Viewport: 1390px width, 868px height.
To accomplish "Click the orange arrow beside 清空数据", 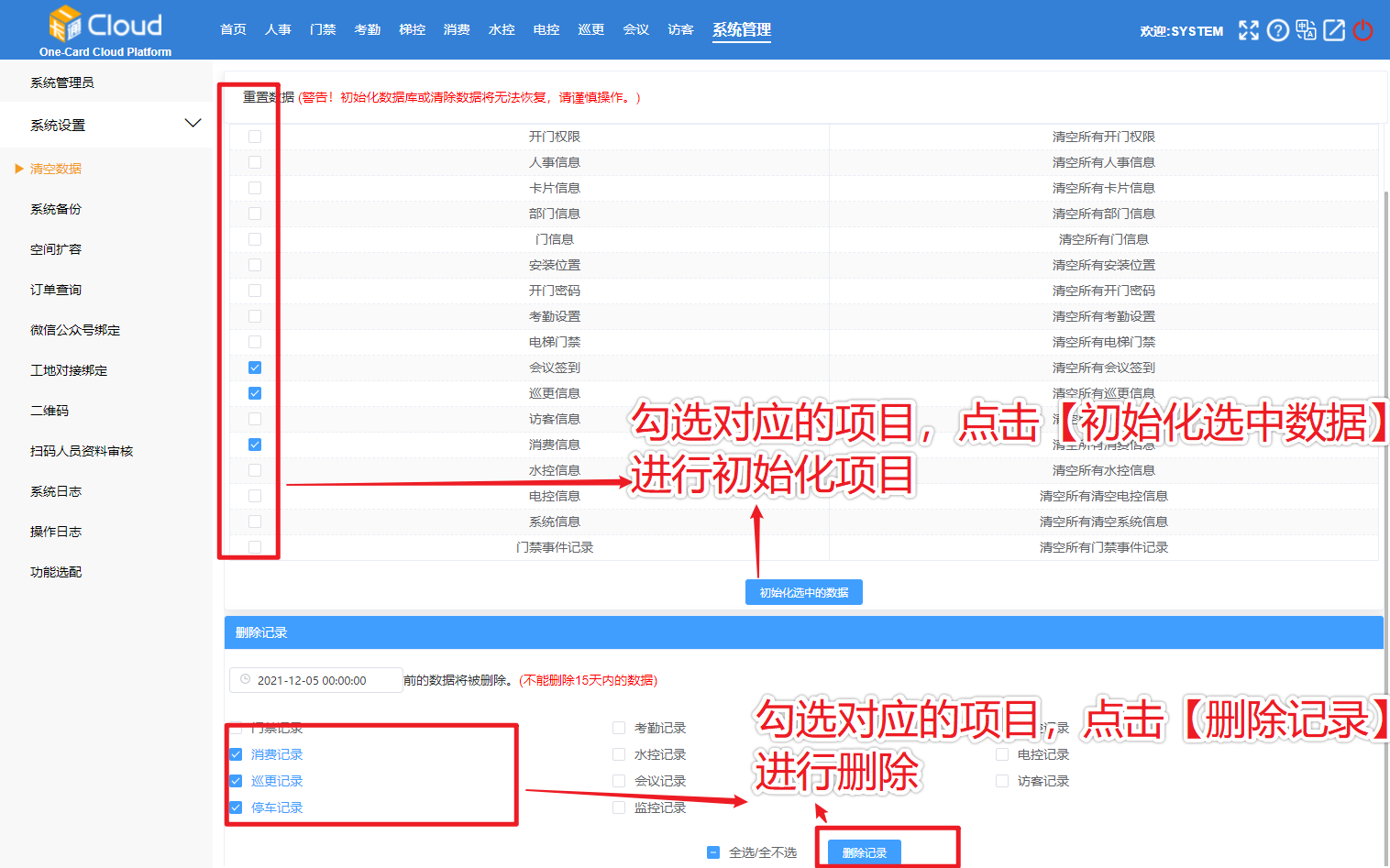I will [x=19, y=169].
